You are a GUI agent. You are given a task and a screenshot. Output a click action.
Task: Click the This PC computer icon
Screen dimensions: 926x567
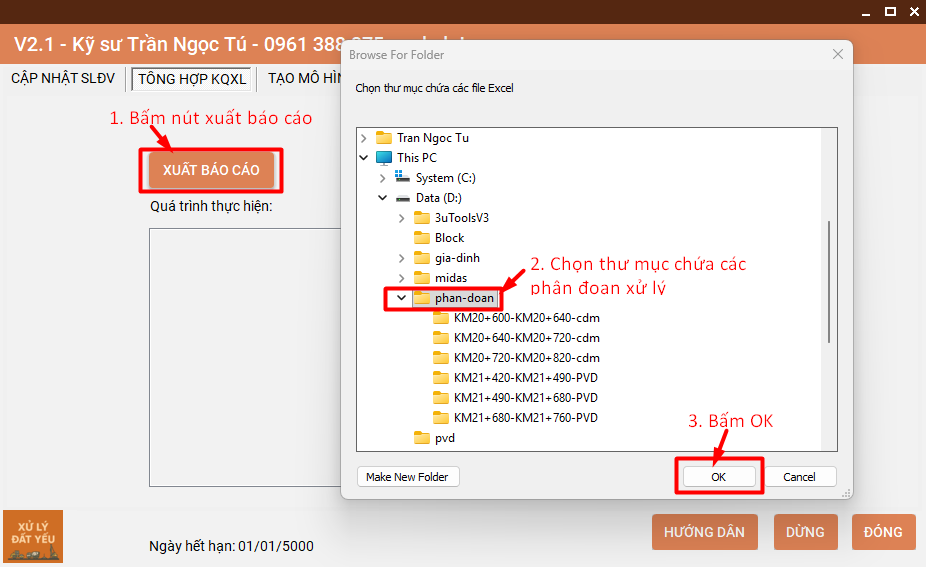[384, 158]
